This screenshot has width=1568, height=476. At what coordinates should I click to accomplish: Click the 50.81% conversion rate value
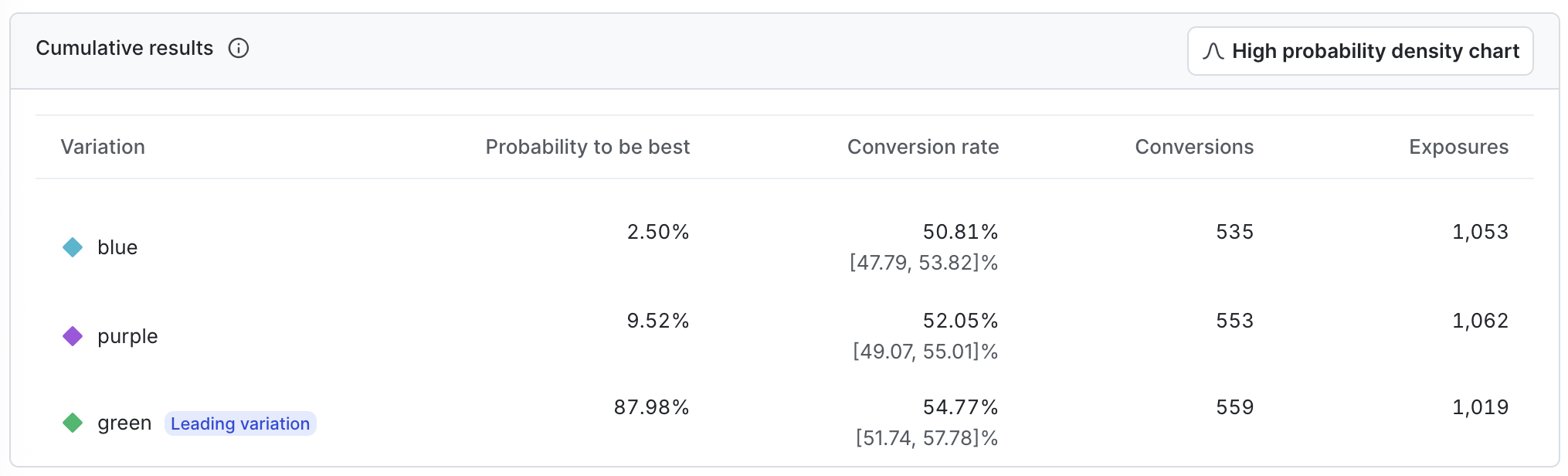[960, 232]
